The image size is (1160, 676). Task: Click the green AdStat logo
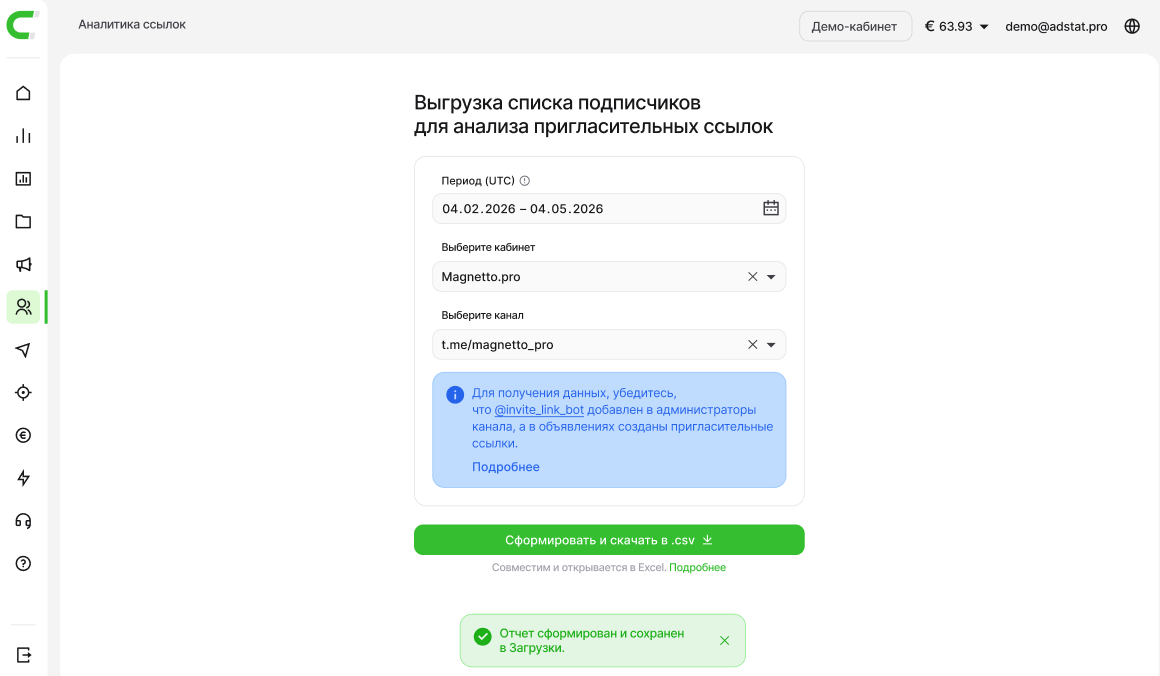[x=22, y=24]
